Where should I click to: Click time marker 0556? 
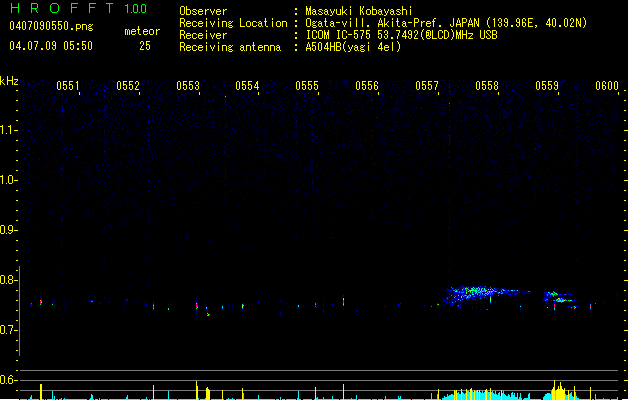point(367,86)
